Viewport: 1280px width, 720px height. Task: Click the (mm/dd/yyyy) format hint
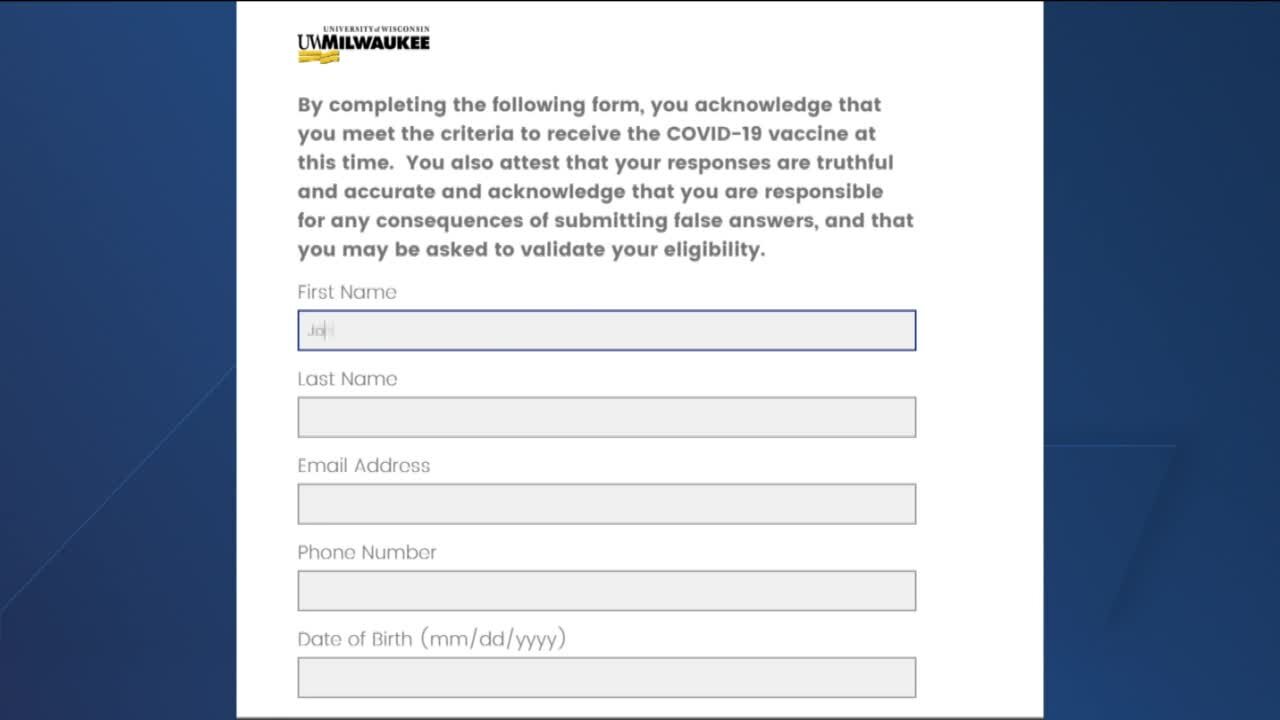[493, 639]
